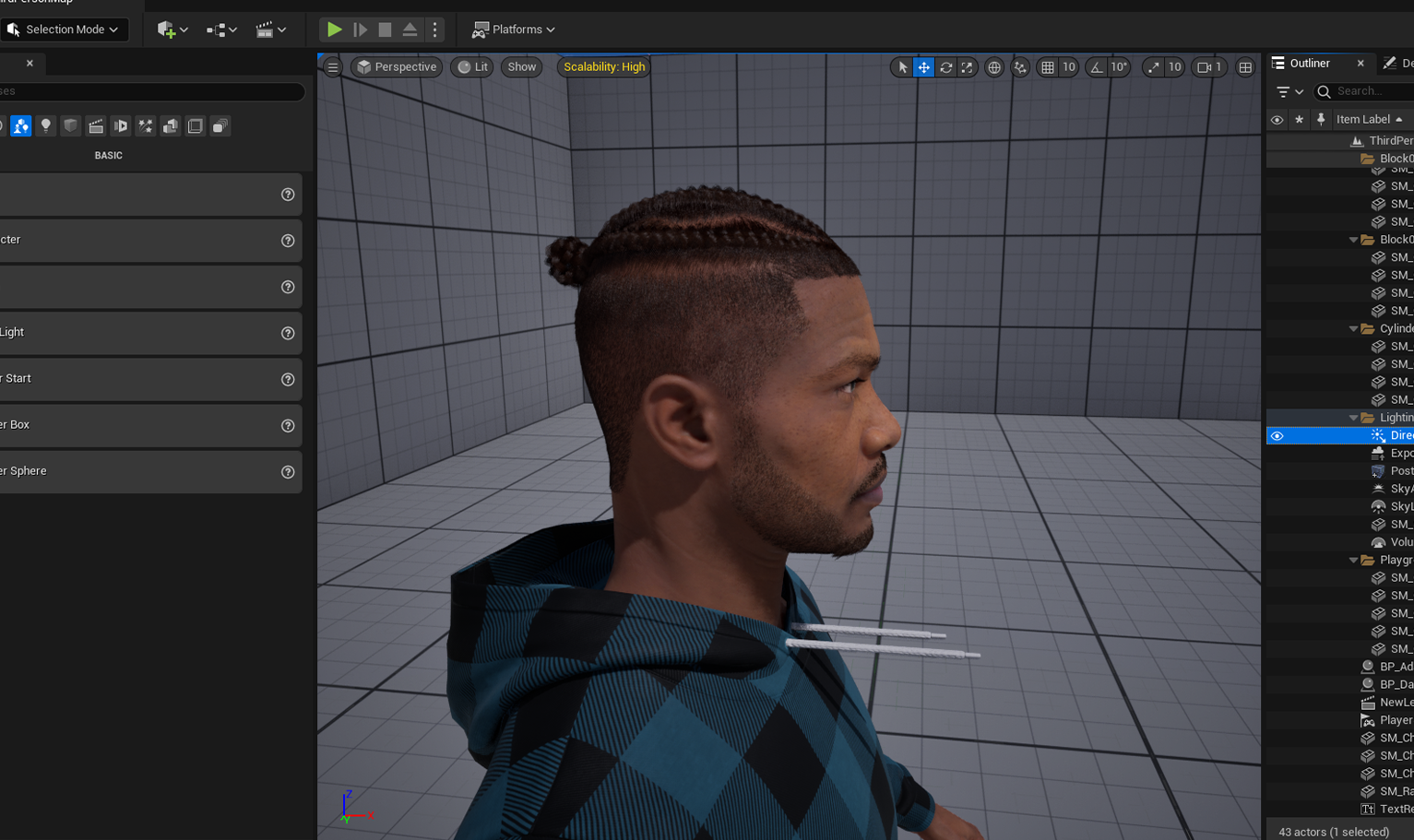This screenshot has width=1414, height=840.
Task: Activate the Scale gizmo tool
Action: point(967,67)
